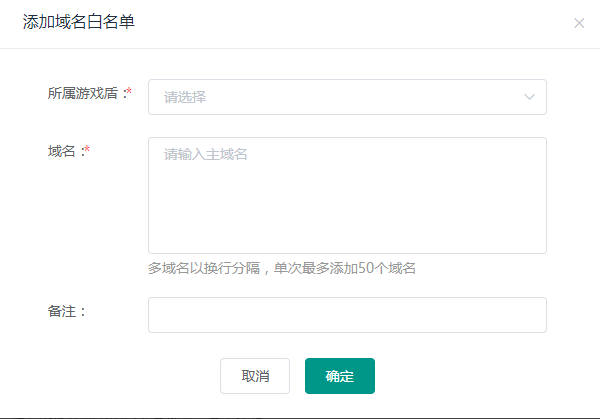Confirm with the green 确定 button

[x=339, y=376]
